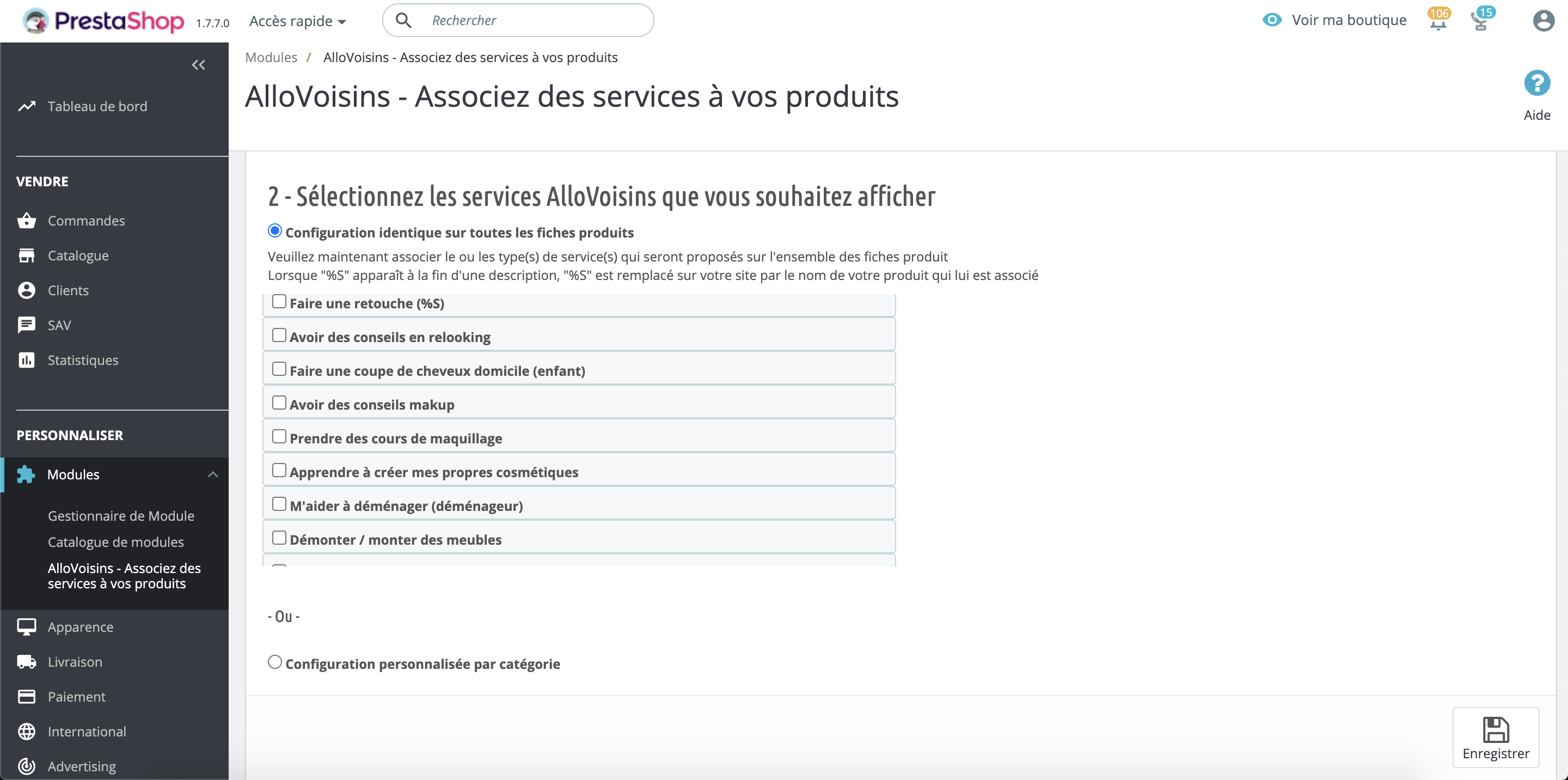Open Commandes menu item
This screenshot has height=780, width=1568.
click(x=87, y=221)
